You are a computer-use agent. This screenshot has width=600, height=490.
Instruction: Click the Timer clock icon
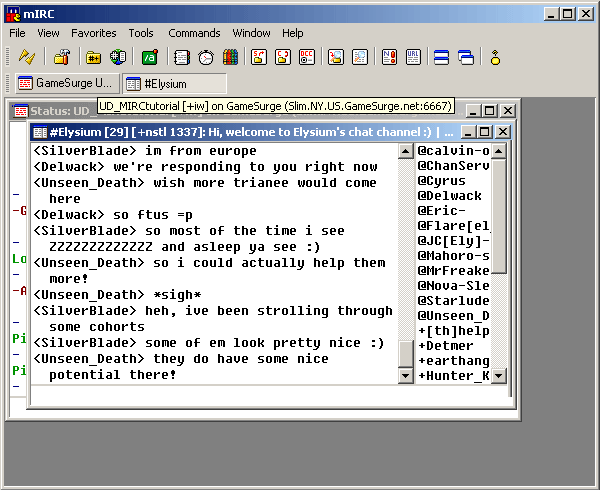pos(206,57)
